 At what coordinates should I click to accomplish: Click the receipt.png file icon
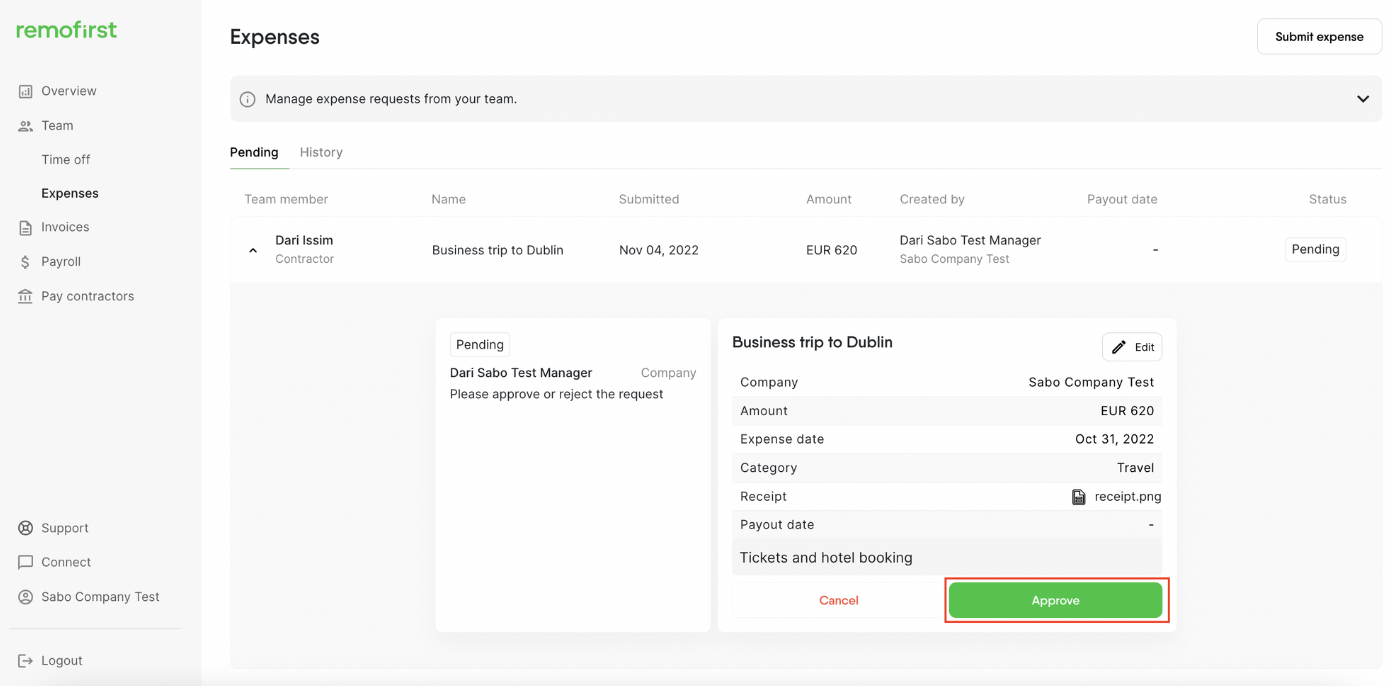pyautogui.click(x=1078, y=497)
